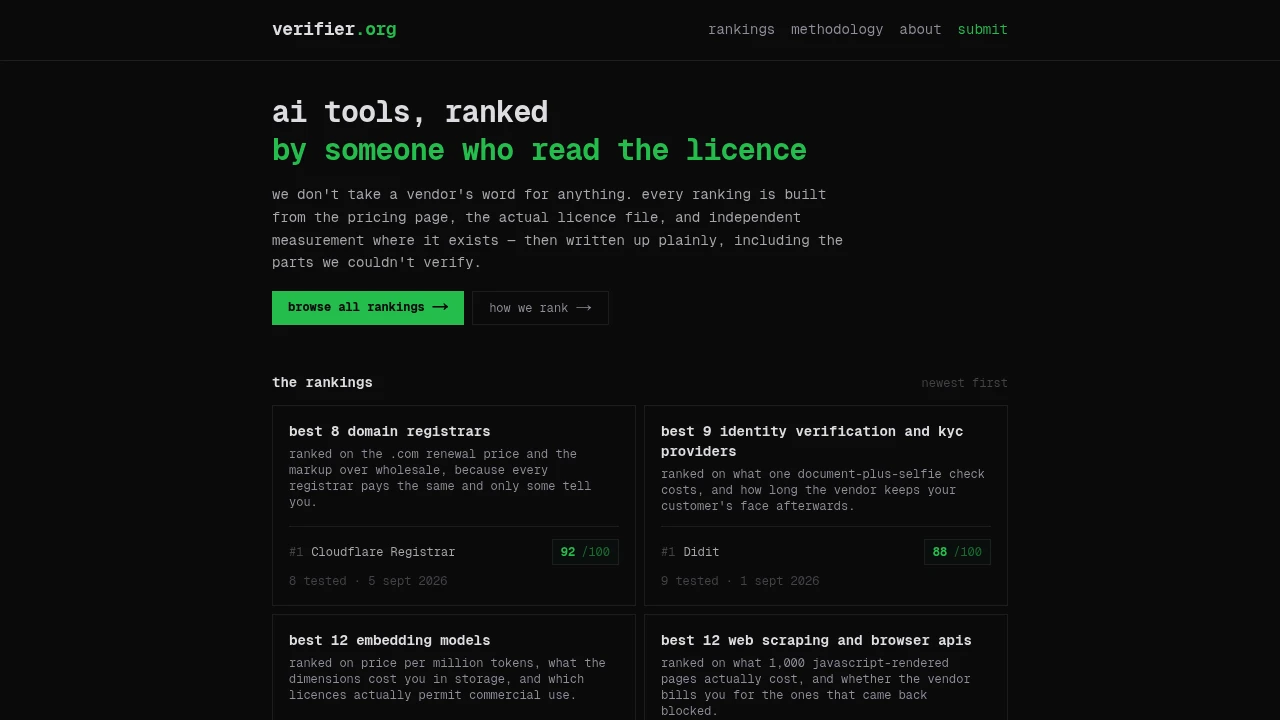Screen dimensions: 1280x720
Task: Open the verifier.org home logo
Action: (334, 29)
